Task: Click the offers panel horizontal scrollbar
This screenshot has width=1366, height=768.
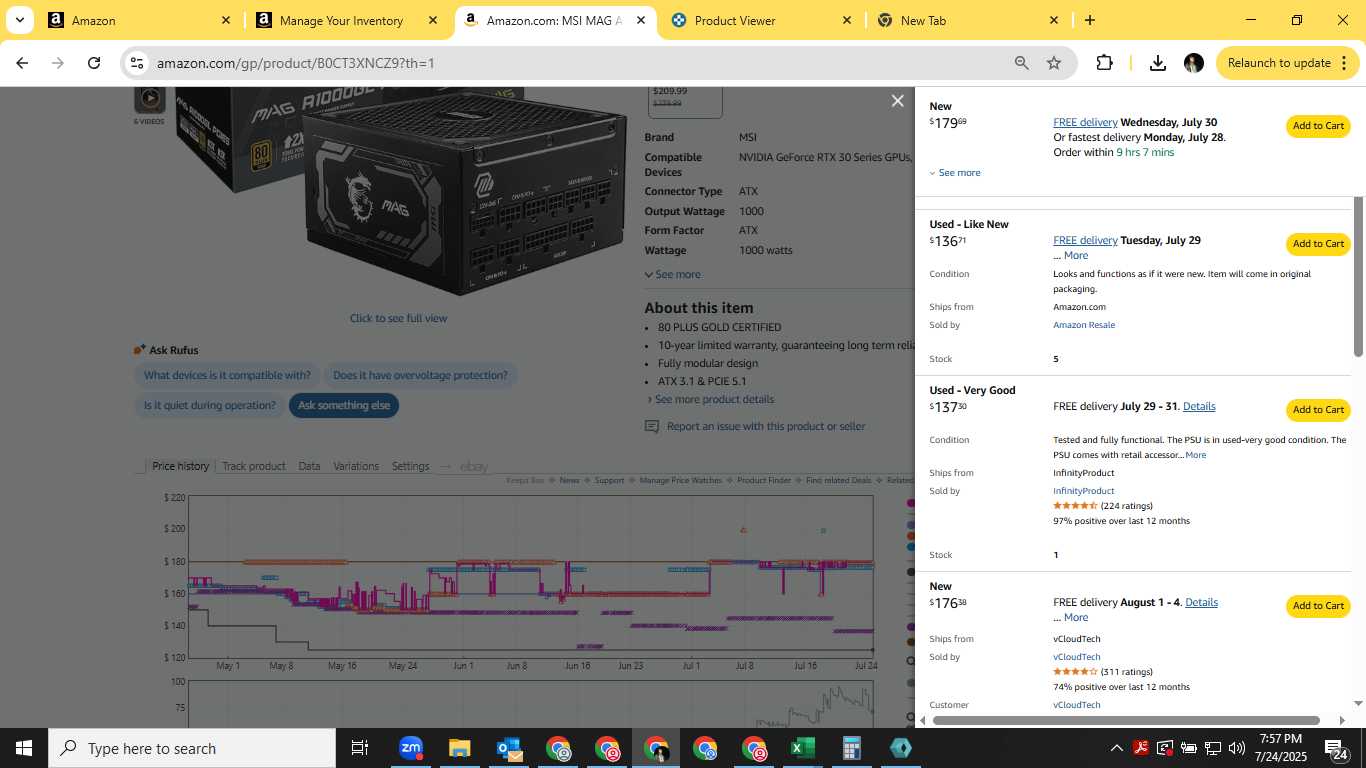Action: tap(1126, 720)
